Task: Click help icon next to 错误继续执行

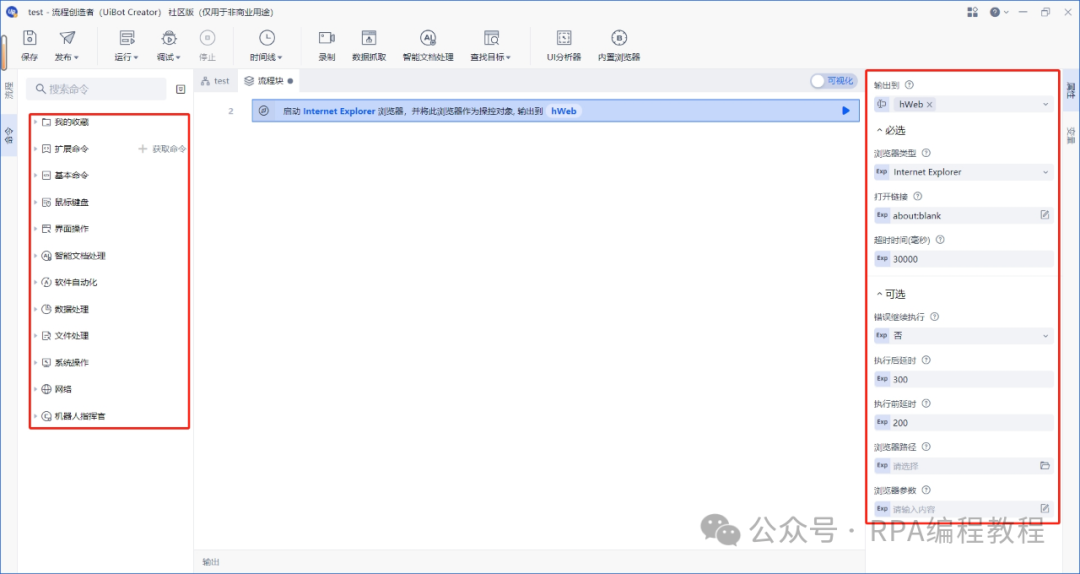Action: click(x=935, y=317)
